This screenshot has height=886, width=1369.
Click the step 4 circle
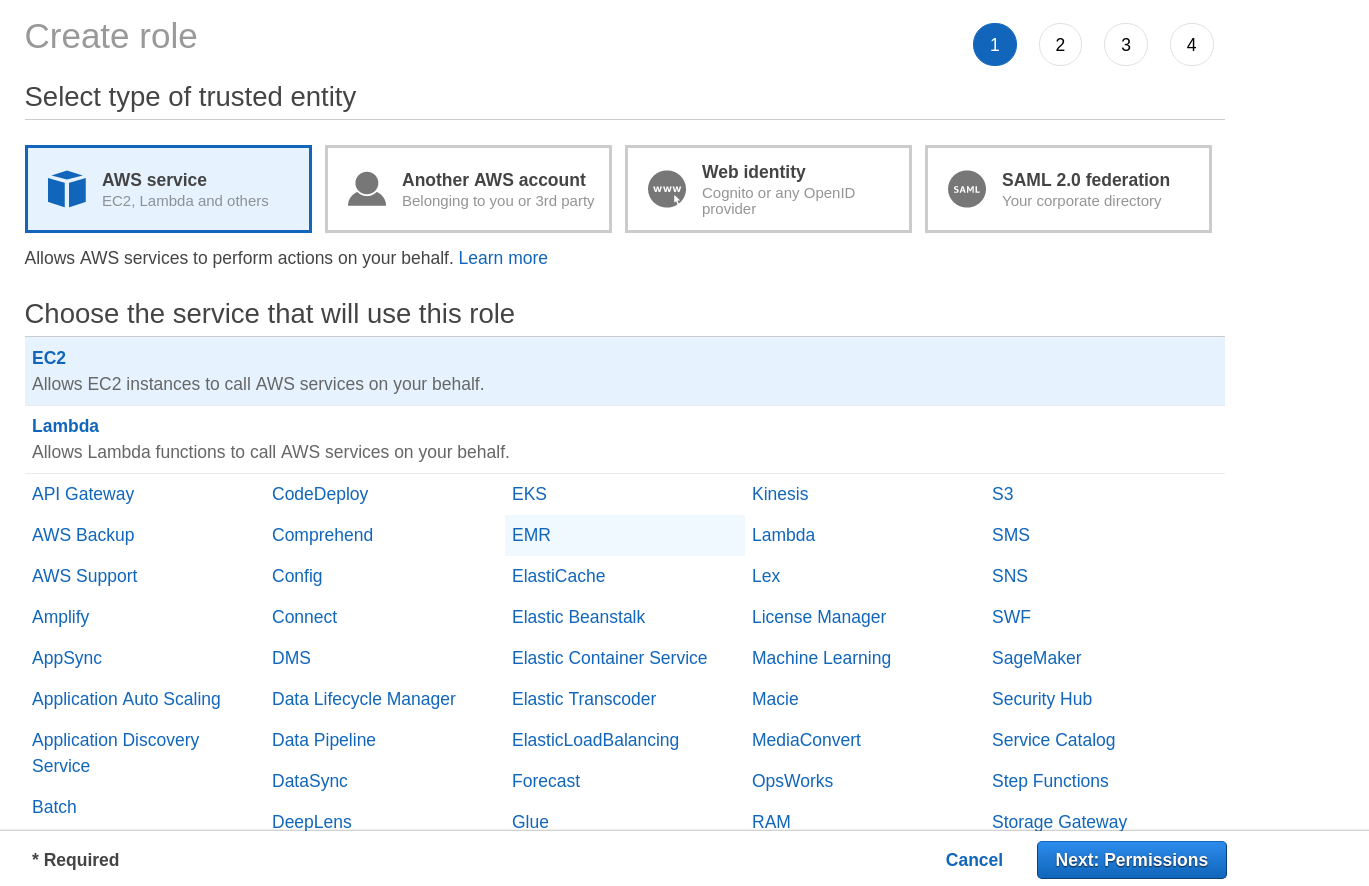pos(1191,44)
